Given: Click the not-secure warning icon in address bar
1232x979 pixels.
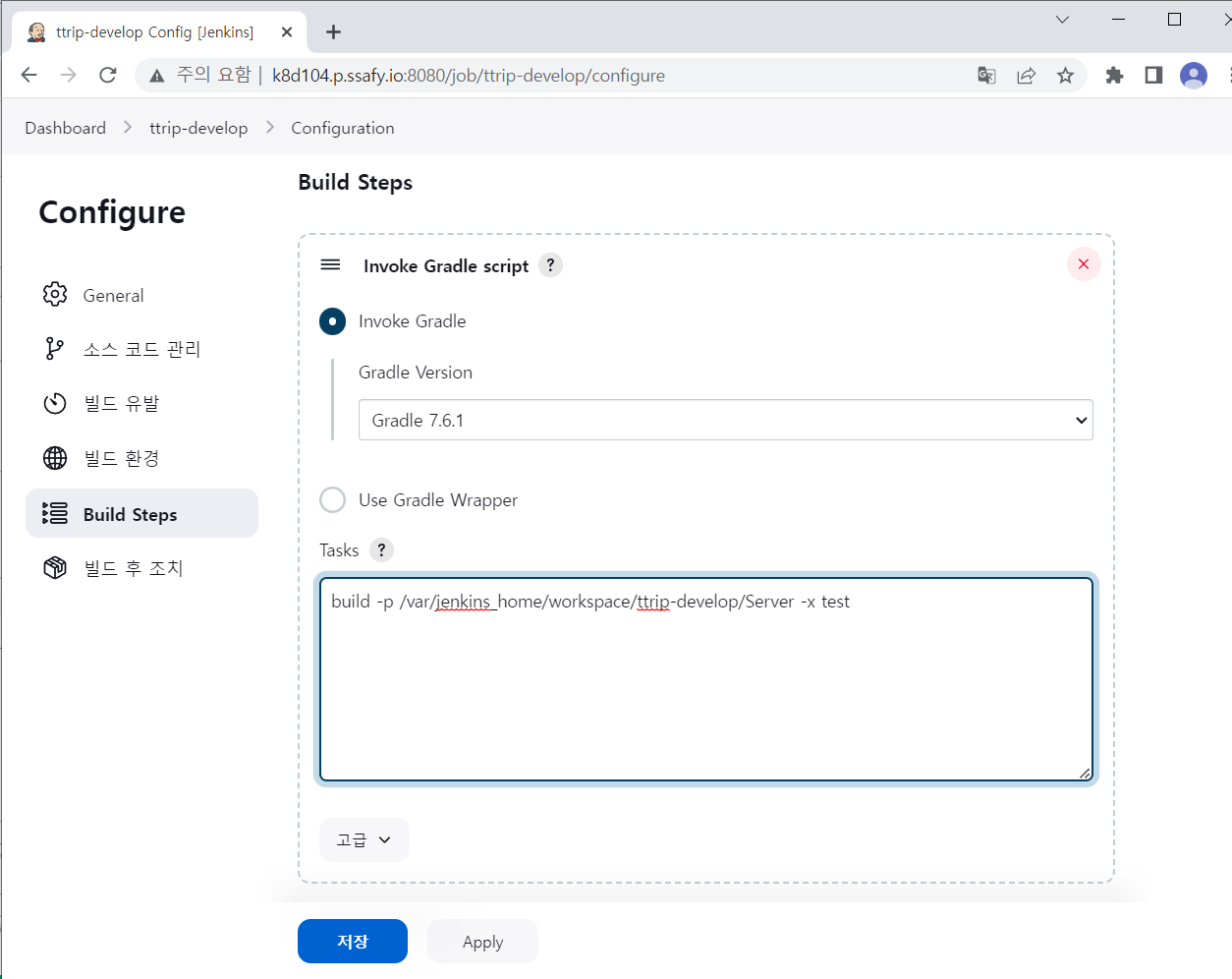Looking at the screenshot, I should click(156, 76).
